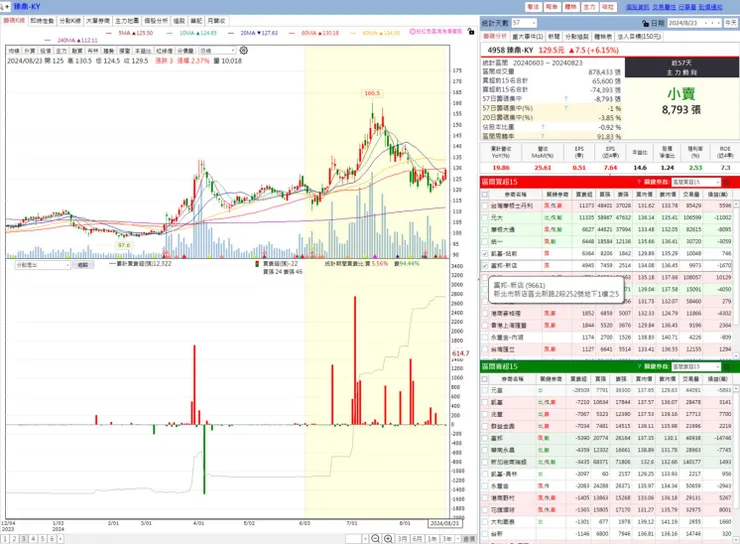Open 新聞 tab in right panel
The width and height of the screenshot is (740, 544).
click(x=554, y=36)
